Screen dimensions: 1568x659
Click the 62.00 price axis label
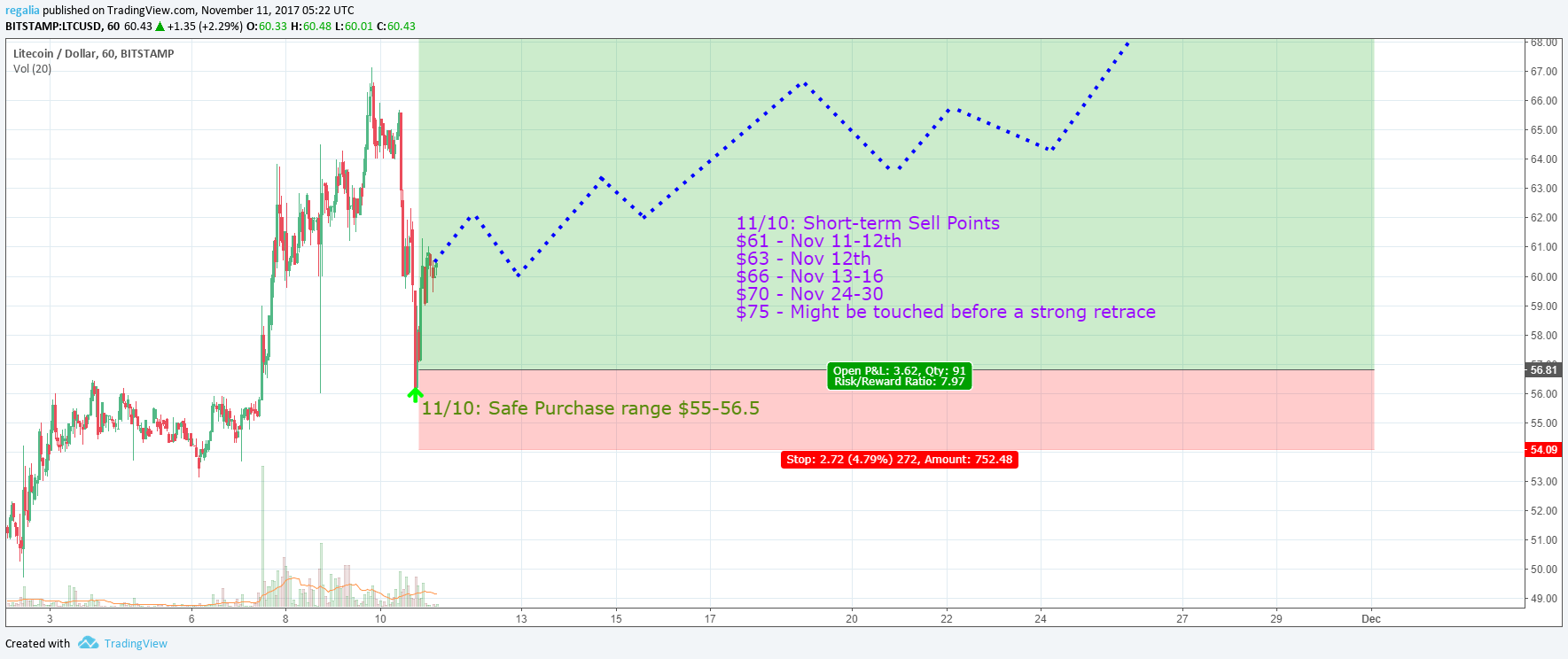pos(1543,218)
